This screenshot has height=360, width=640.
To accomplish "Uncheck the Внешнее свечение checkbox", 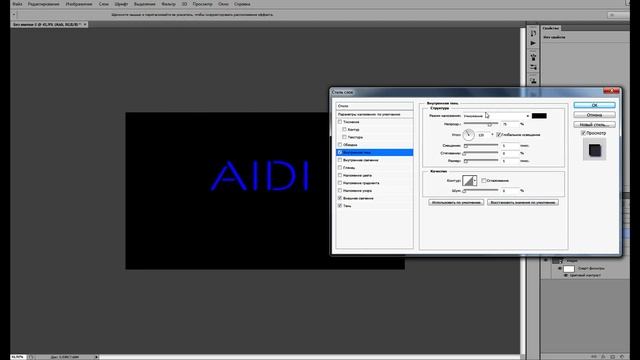I will 340,198.
